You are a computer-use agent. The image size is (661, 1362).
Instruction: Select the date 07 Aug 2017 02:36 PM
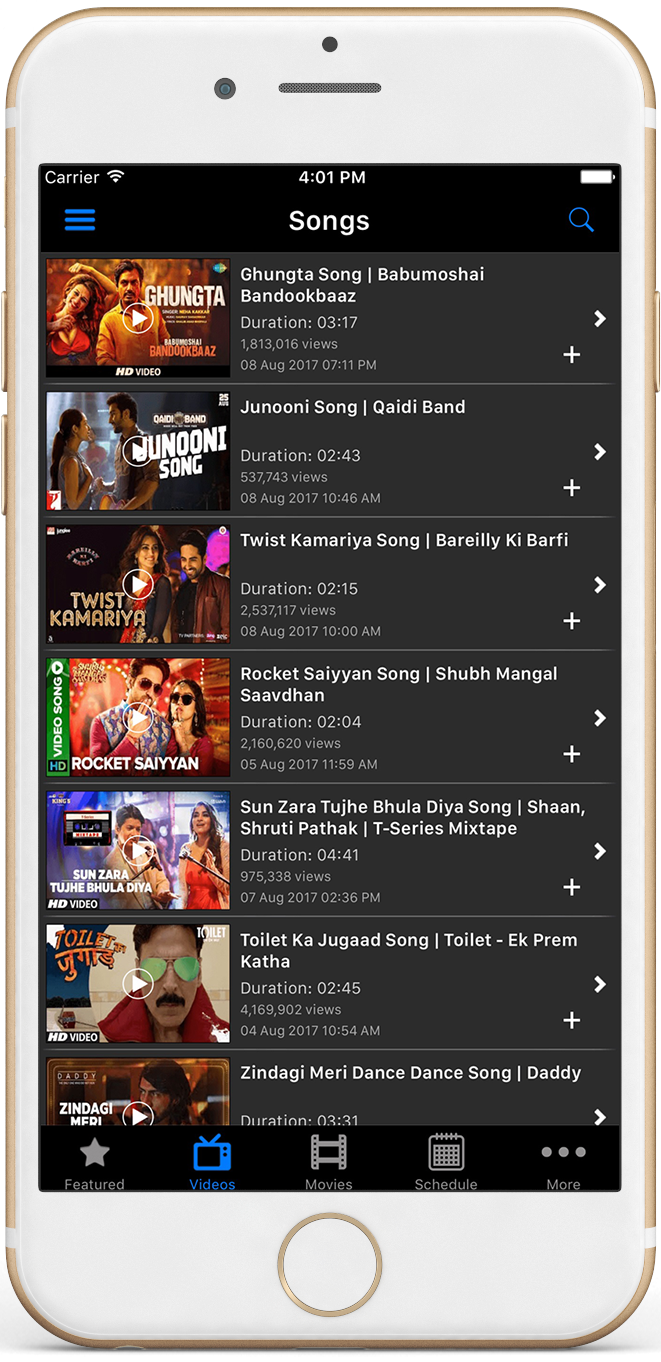(311, 897)
